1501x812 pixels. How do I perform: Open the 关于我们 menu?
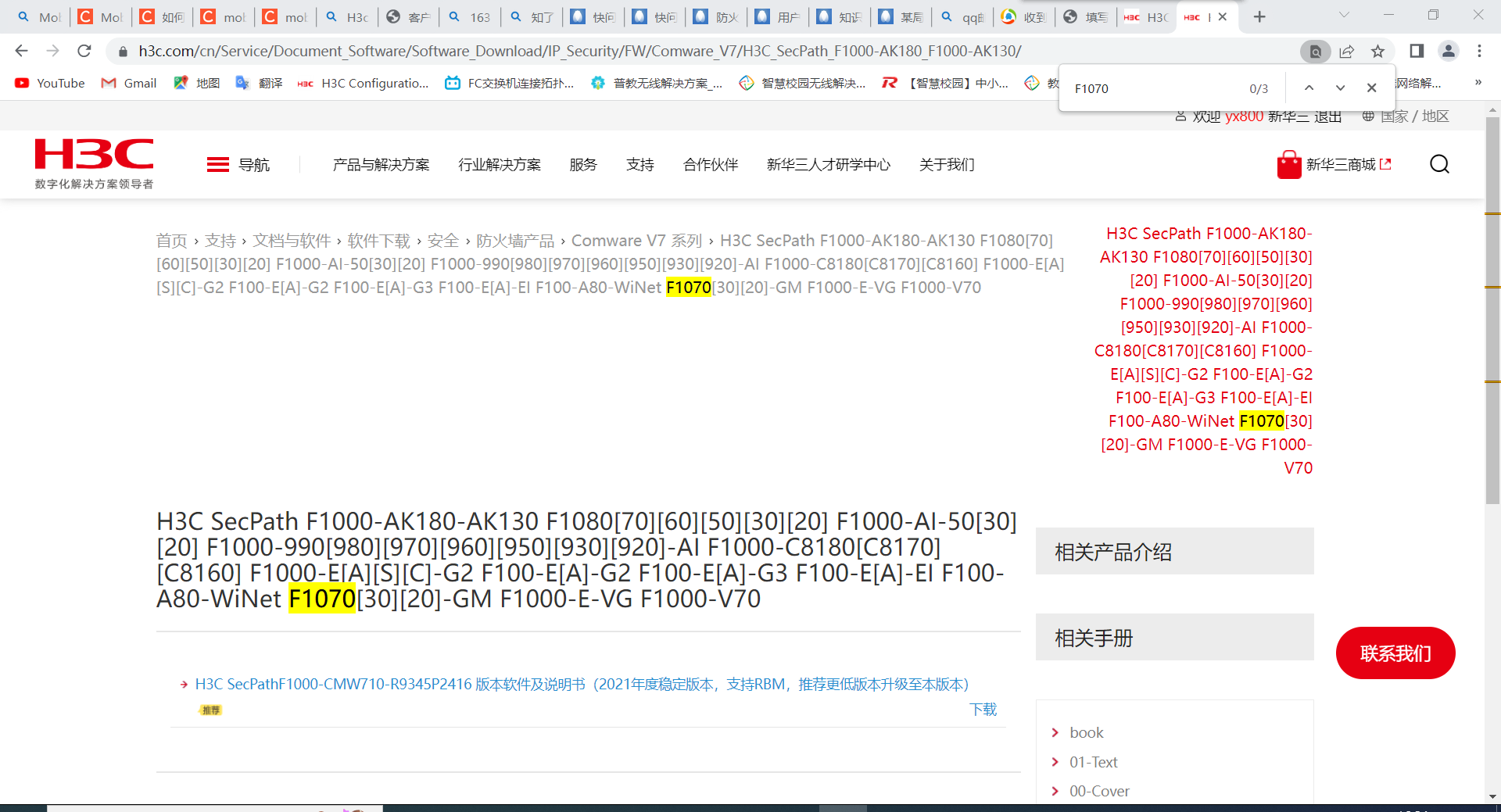tap(947, 164)
